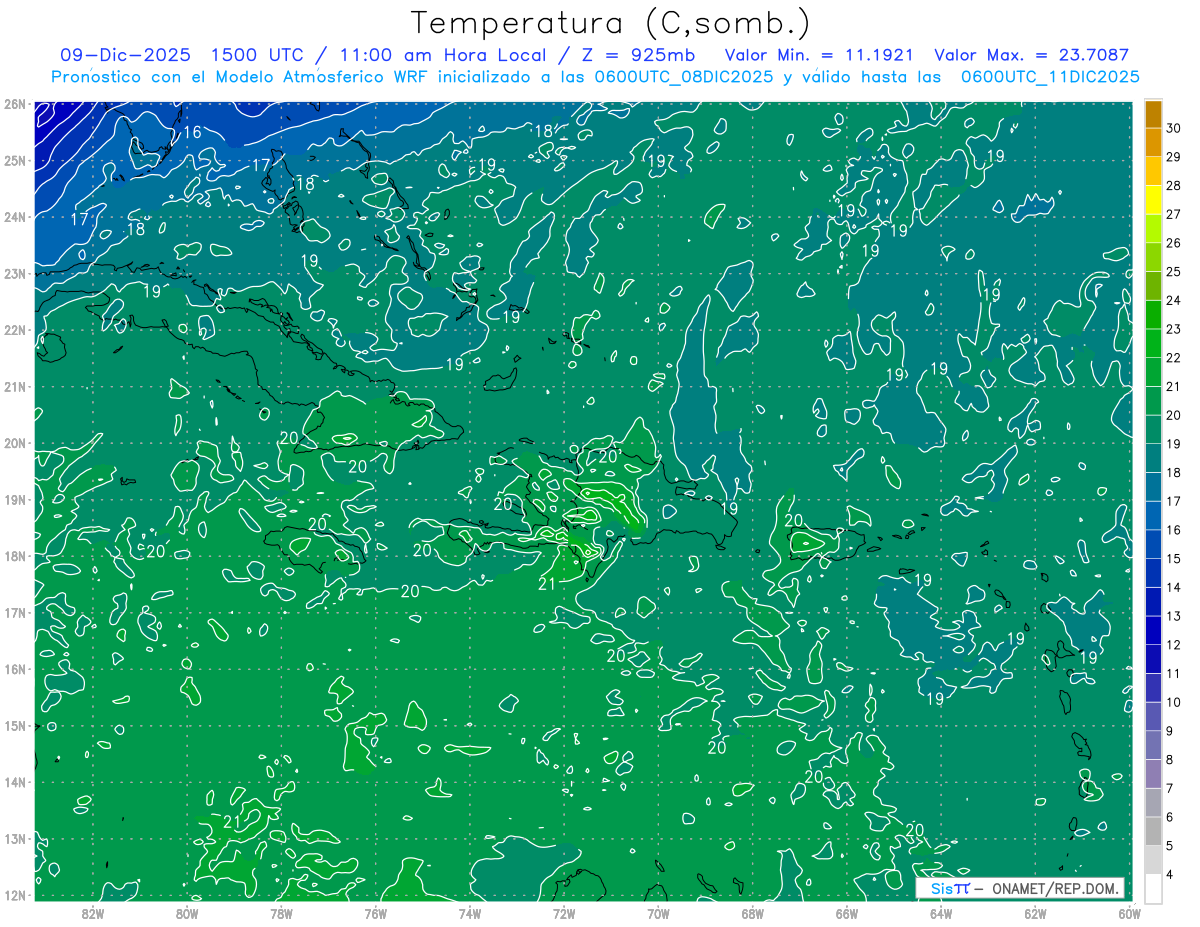Click the 64W longitude axis label
1200x927 pixels.
coord(941,912)
